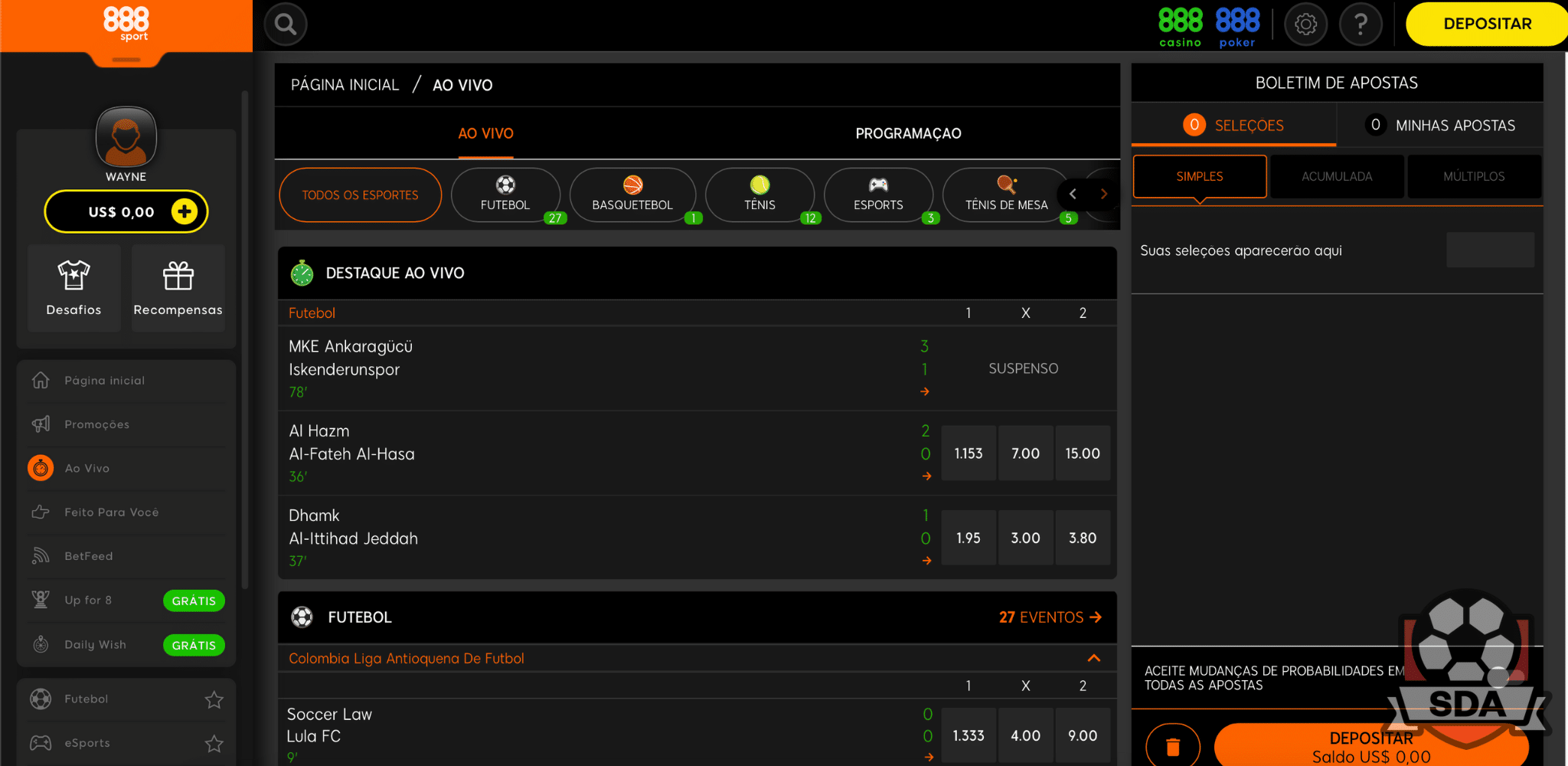1568x766 pixels.
Task: Select Al-Ittihad Jeddah odds 3.80
Action: pyautogui.click(x=1083, y=538)
